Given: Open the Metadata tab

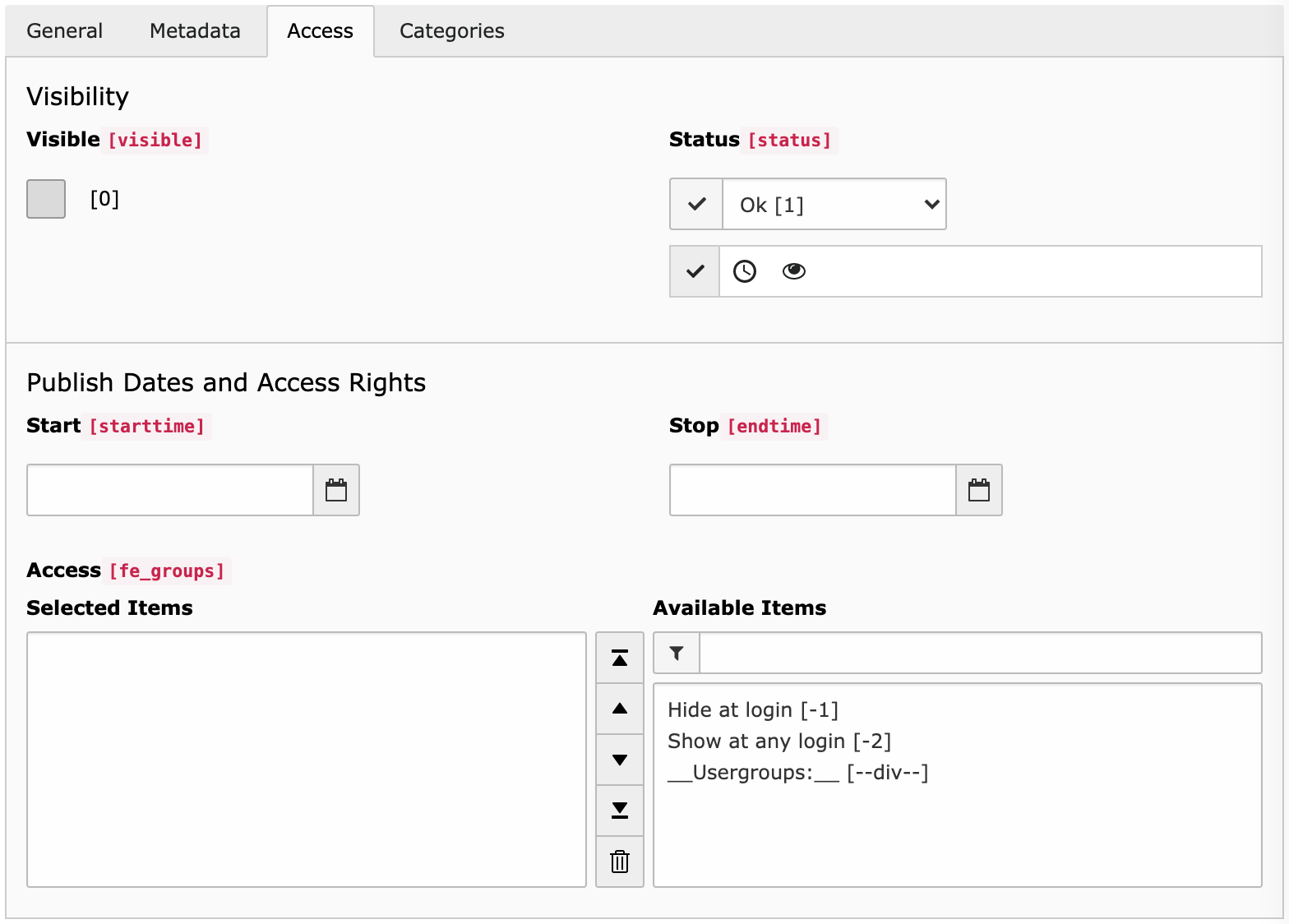Looking at the screenshot, I should (x=195, y=31).
